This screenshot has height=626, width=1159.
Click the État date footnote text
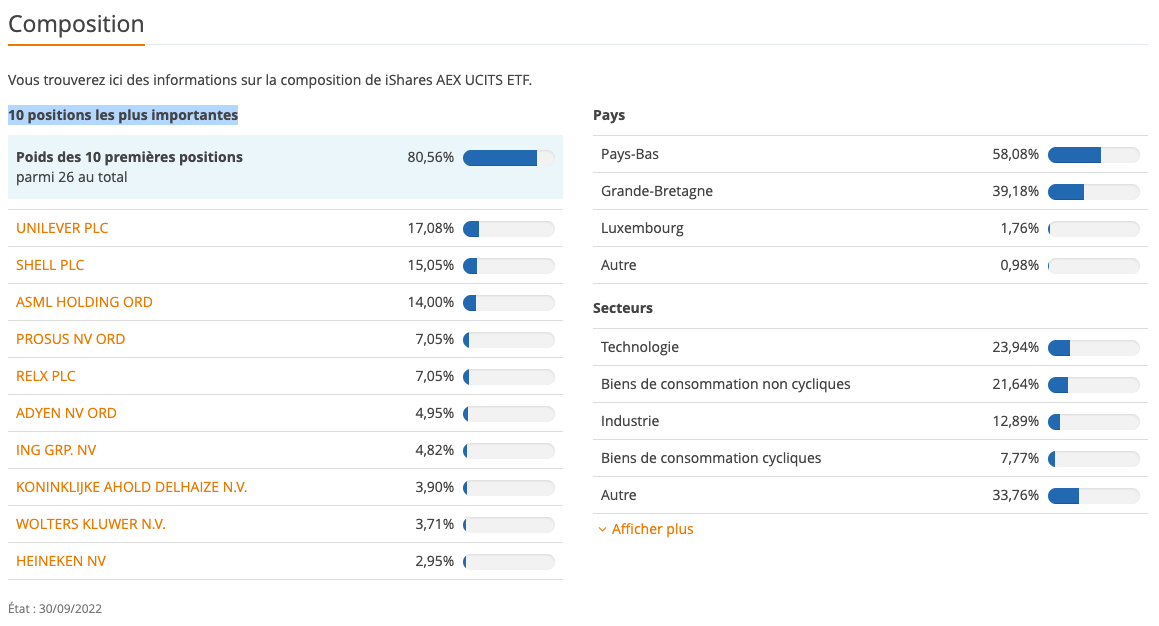pos(55,608)
